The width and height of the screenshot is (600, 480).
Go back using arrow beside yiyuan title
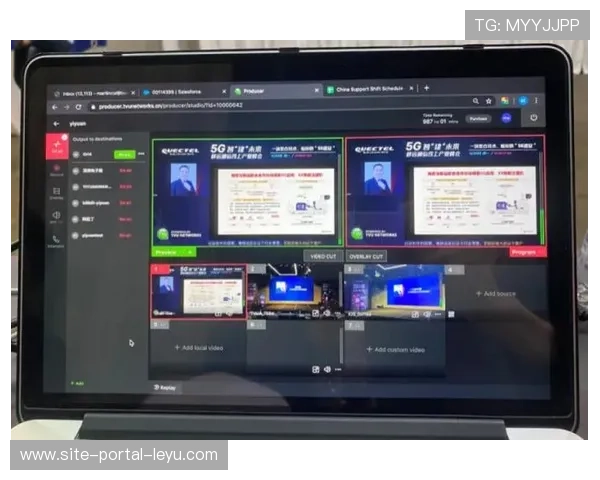(x=56, y=124)
